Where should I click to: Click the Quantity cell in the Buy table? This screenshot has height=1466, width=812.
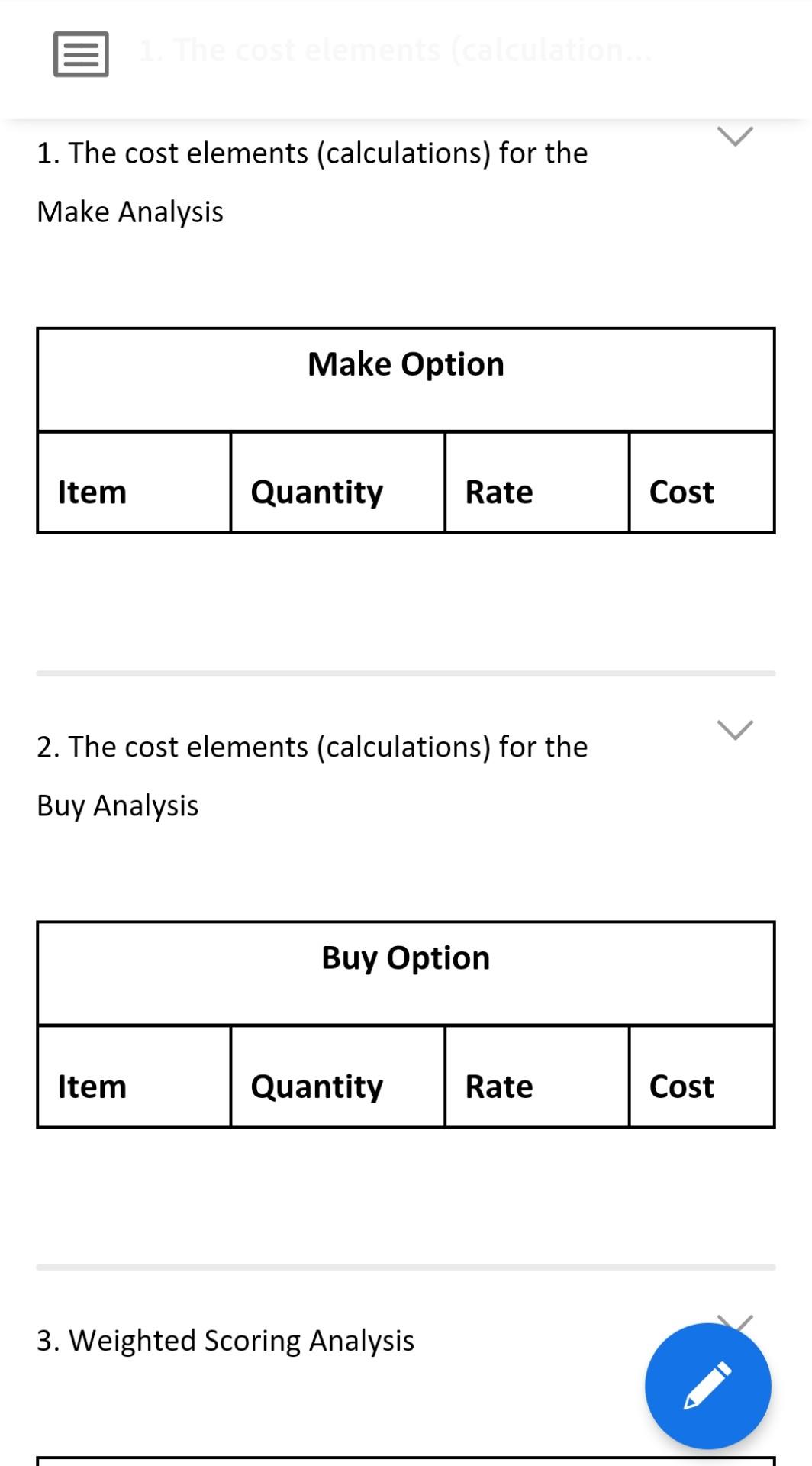pyautogui.click(x=316, y=1087)
